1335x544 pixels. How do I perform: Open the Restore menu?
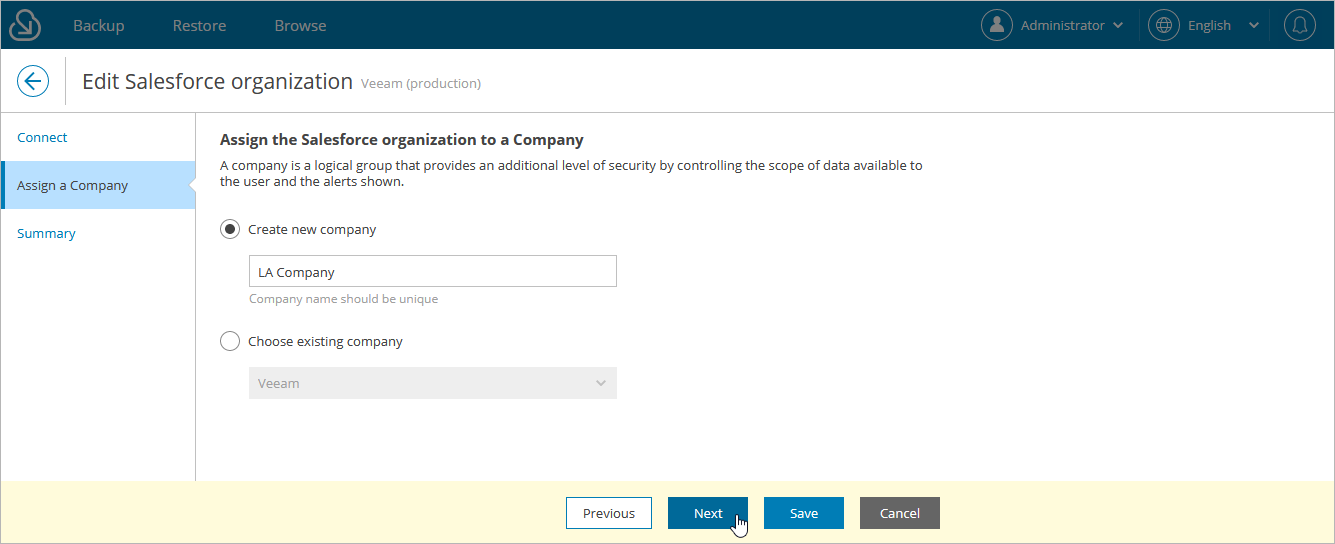click(199, 25)
